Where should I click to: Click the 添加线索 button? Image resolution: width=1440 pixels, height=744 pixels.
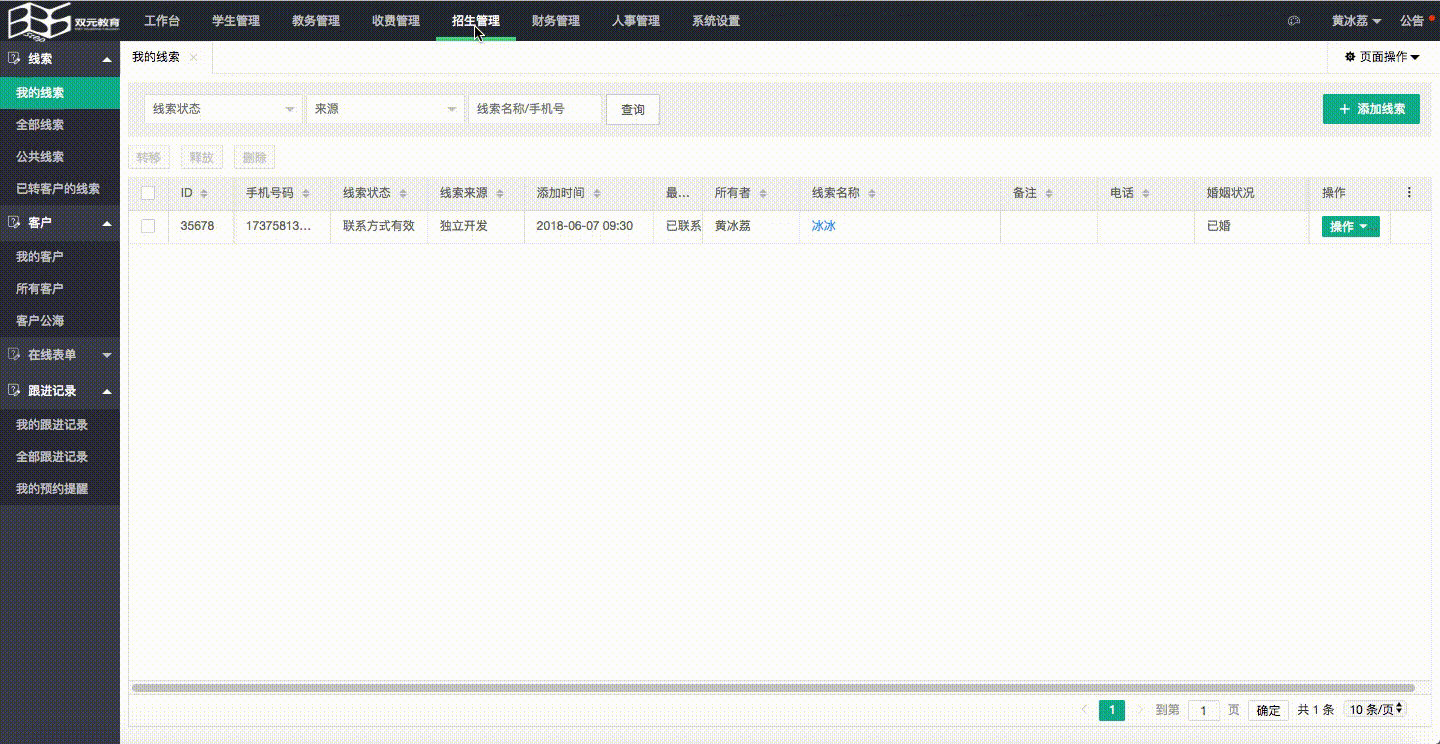tap(1370, 109)
